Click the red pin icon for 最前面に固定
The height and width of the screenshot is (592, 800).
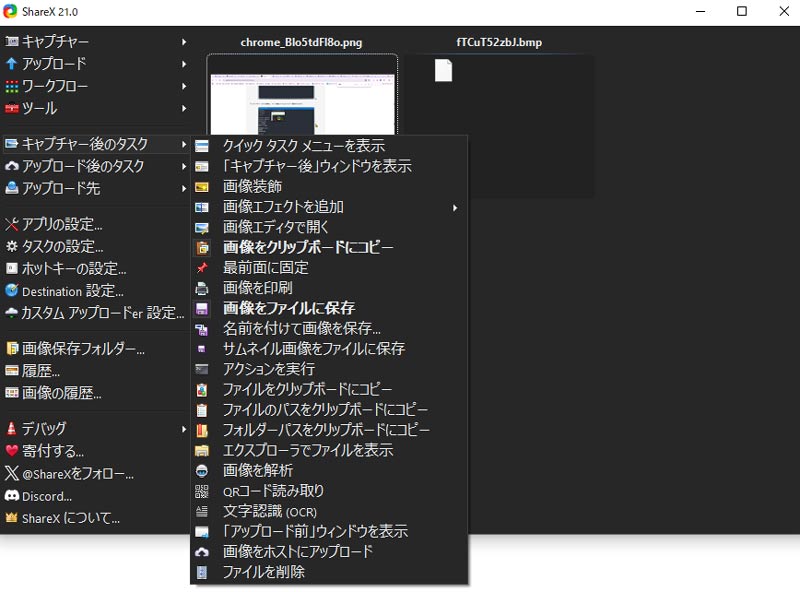point(202,268)
